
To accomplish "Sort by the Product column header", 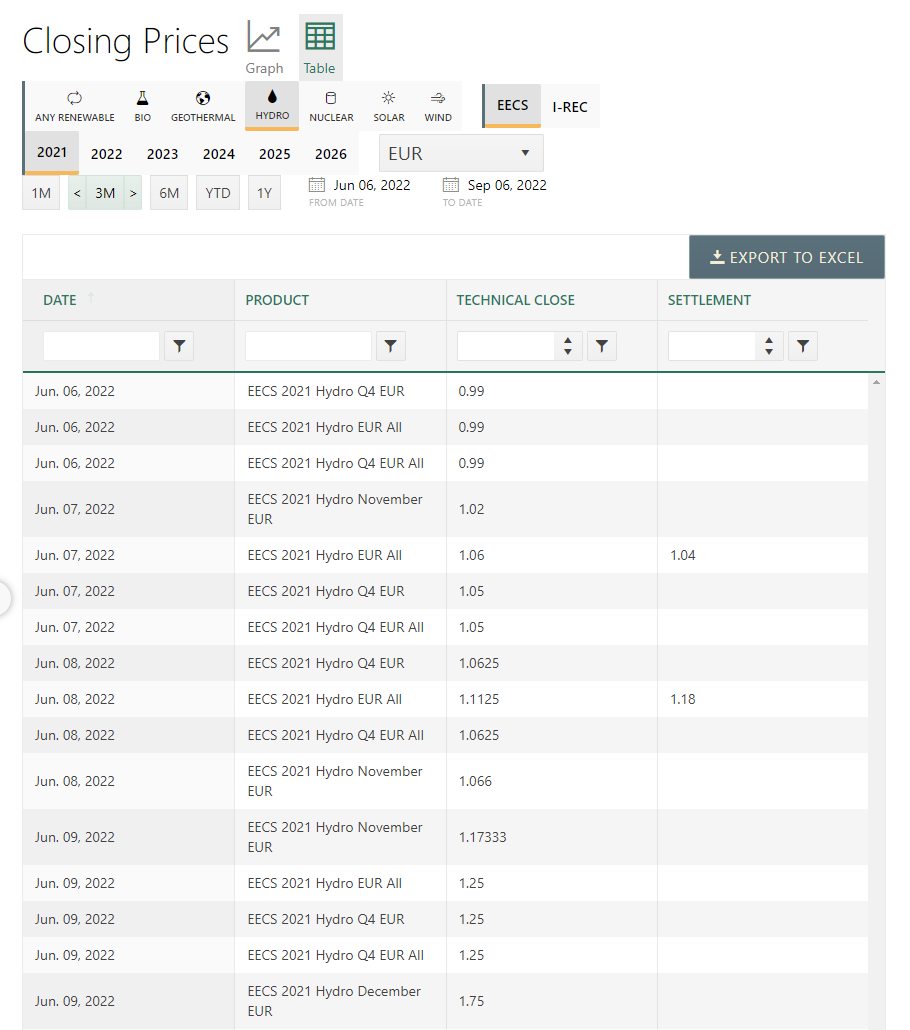I will [x=277, y=300].
